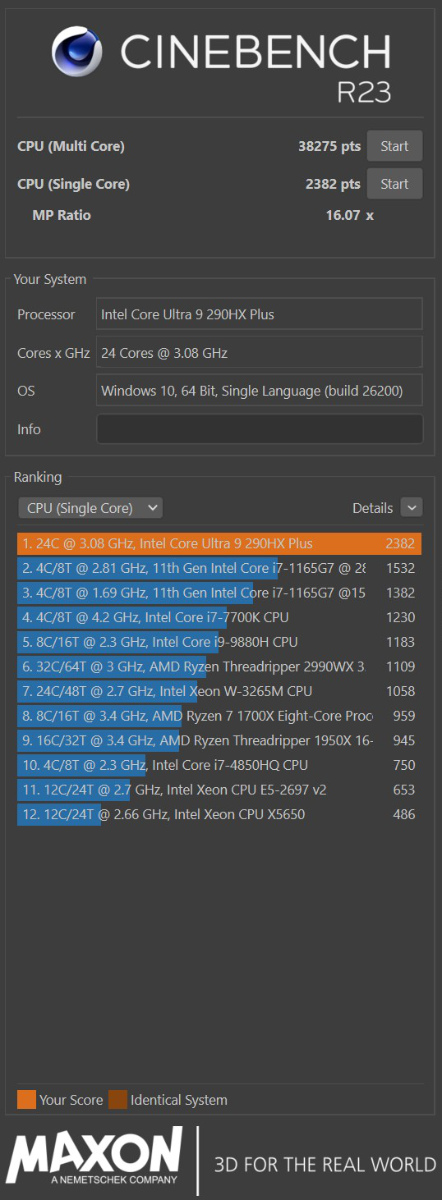Select ranking row 4 Intel Core i7-7700K
Image resolution: width=442 pixels, height=1200 pixels.
pyautogui.click(x=220, y=618)
